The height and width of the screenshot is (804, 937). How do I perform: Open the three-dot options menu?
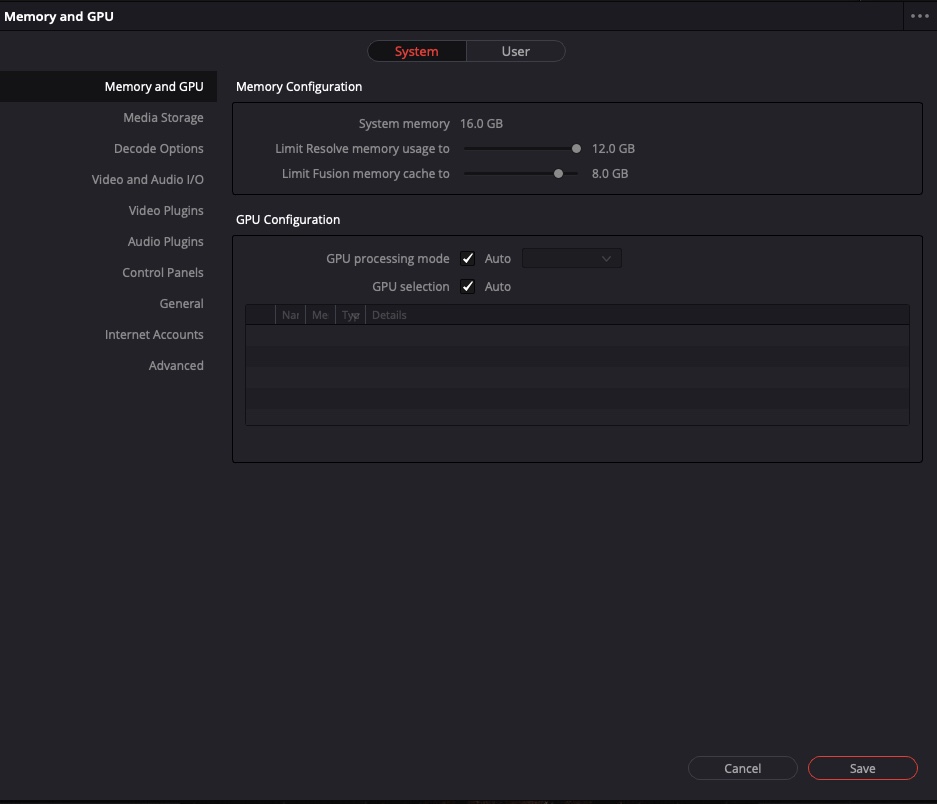919,16
